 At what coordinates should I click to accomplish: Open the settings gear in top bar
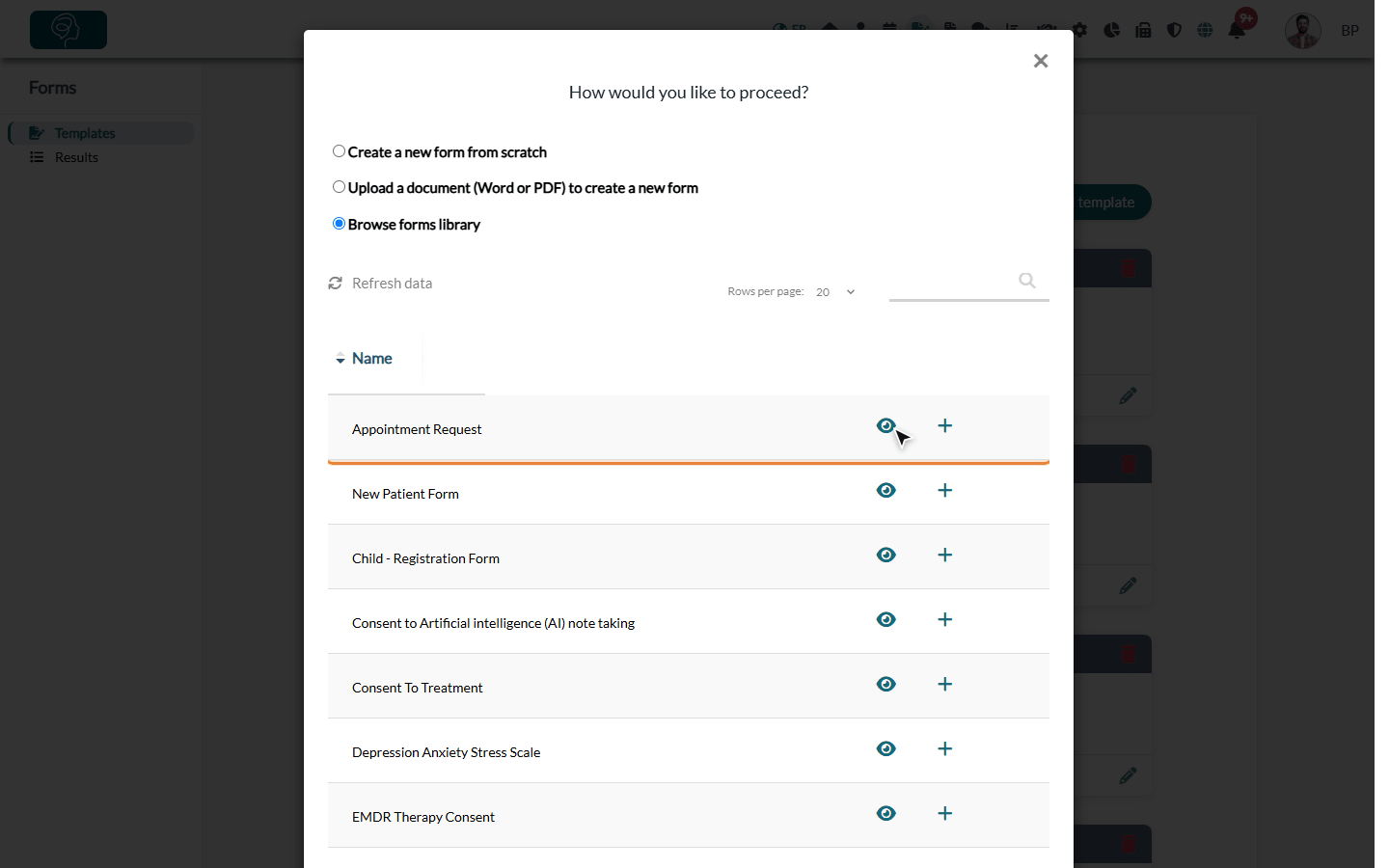[1080, 30]
